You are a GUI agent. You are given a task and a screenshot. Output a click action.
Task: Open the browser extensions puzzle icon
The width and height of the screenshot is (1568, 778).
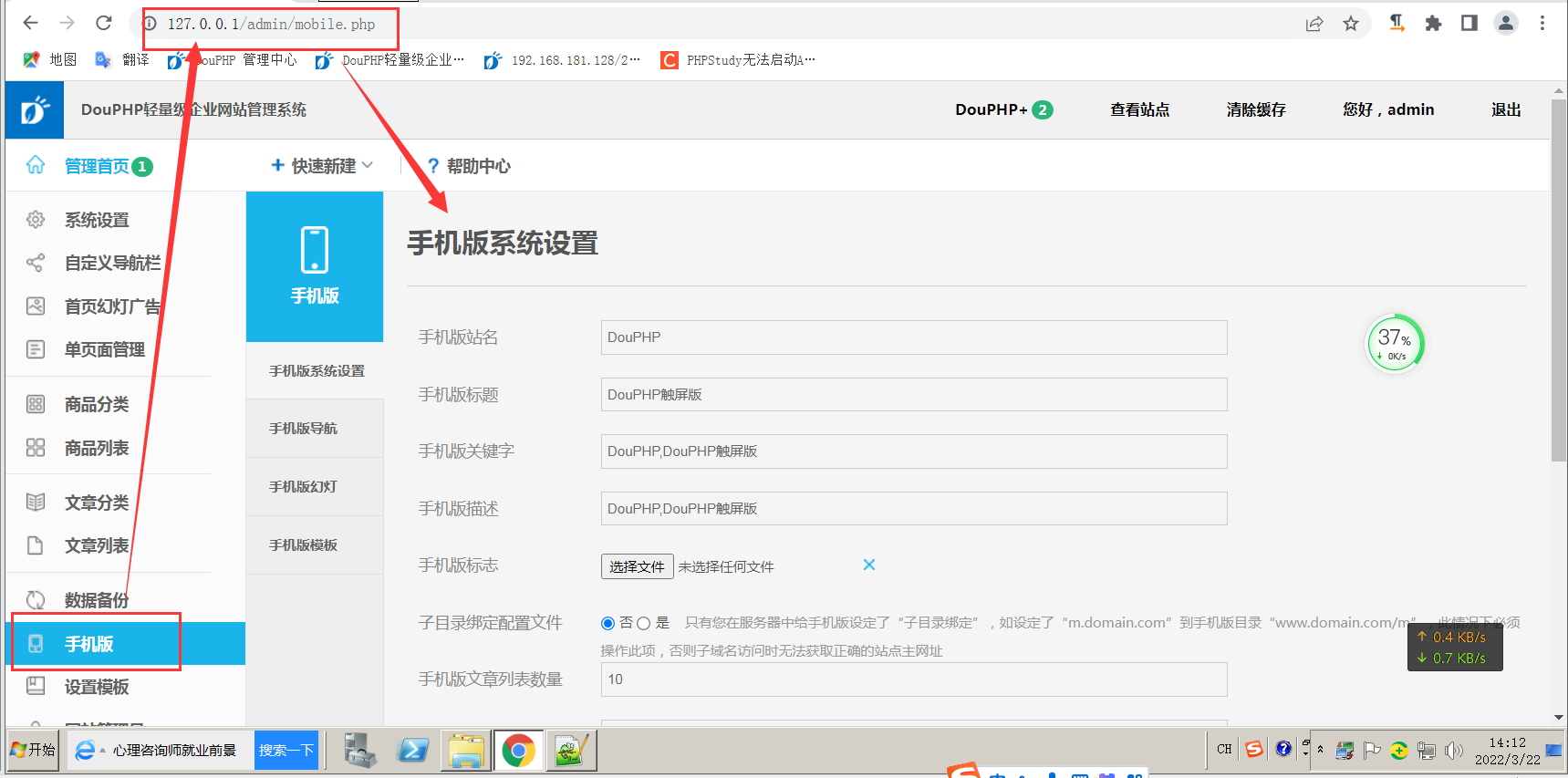(x=1433, y=24)
